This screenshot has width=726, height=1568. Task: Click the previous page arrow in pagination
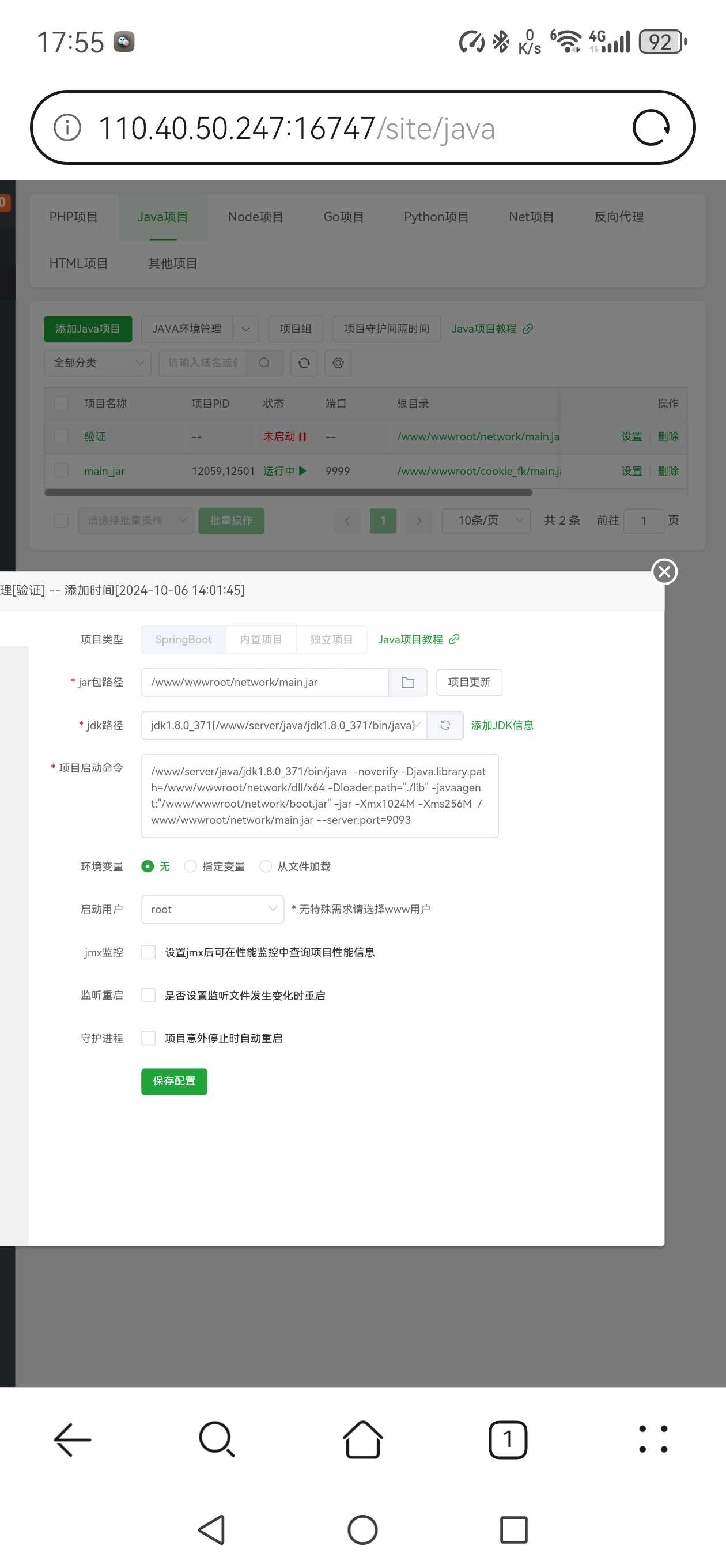[347, 521]
